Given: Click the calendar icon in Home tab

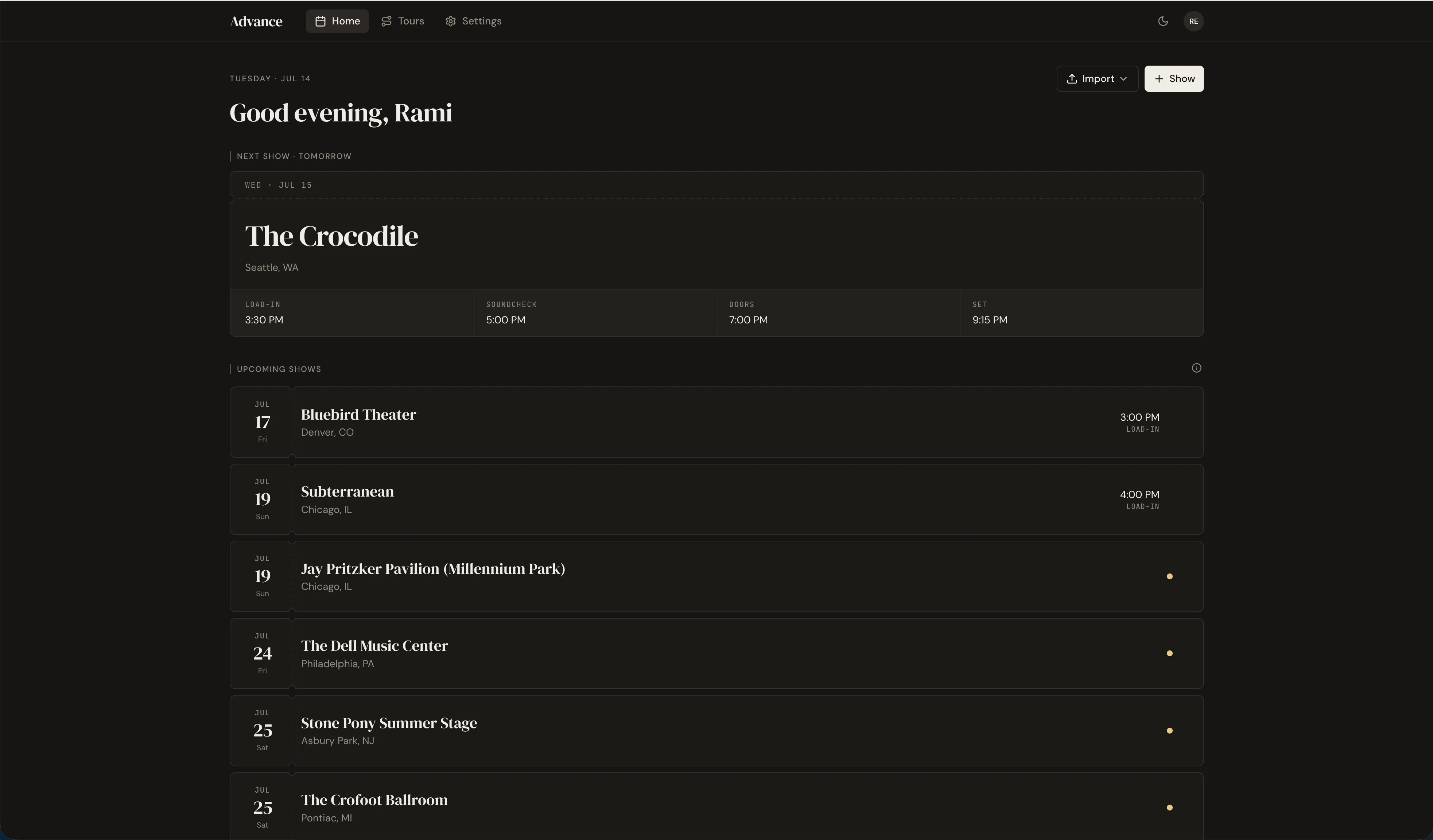Looking at the screenshot, I should [x=320, y=21].
